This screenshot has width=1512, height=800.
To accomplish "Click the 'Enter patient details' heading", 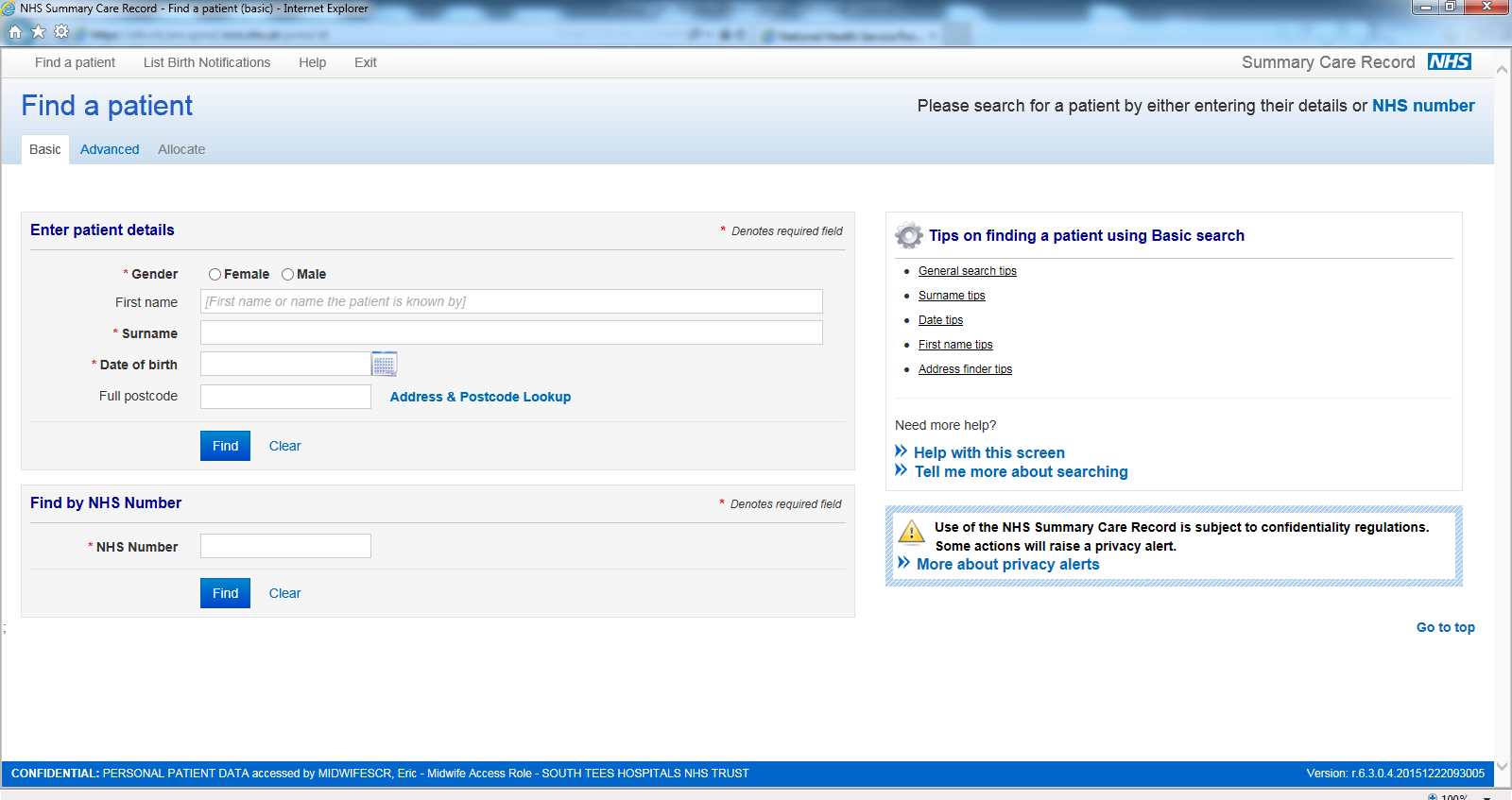I will point(102,230).
